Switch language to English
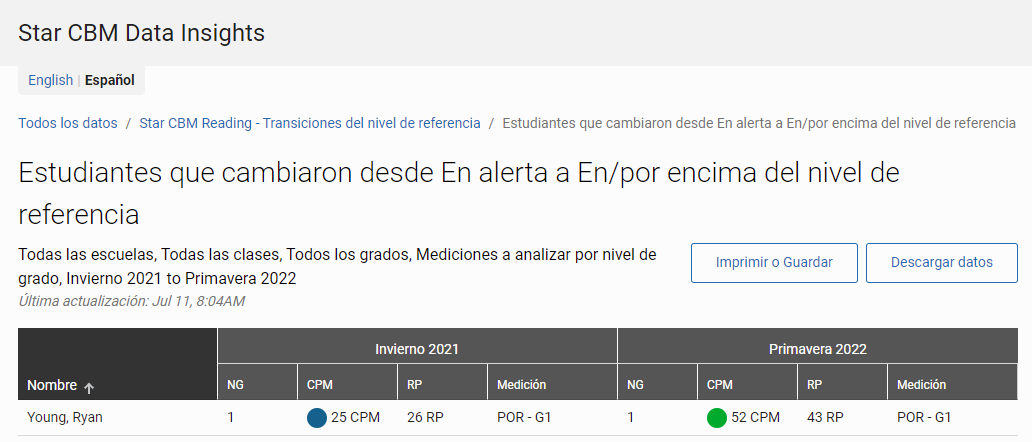The width and height of the screenshot is (1032, 442). click(50, 80)
